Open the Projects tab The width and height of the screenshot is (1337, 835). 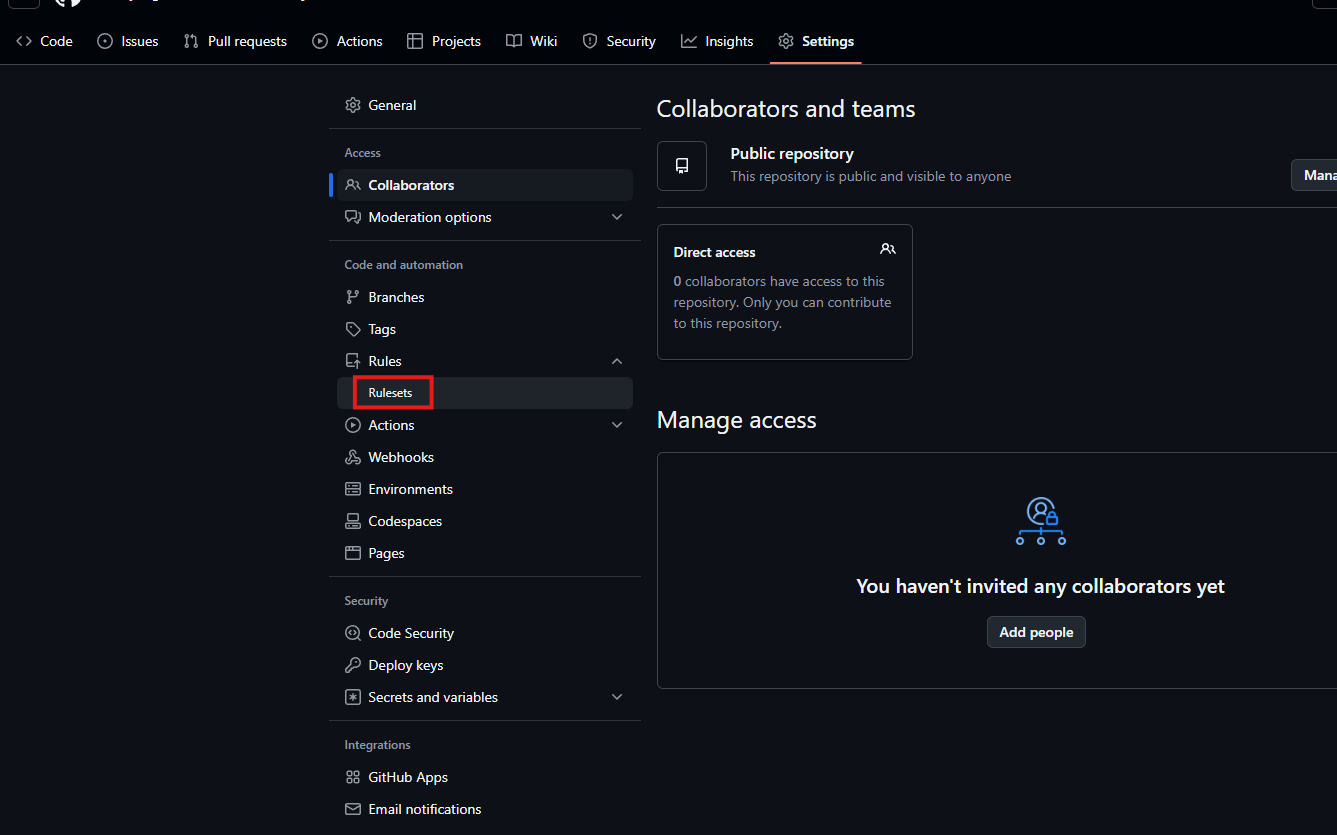click(444, 41)
